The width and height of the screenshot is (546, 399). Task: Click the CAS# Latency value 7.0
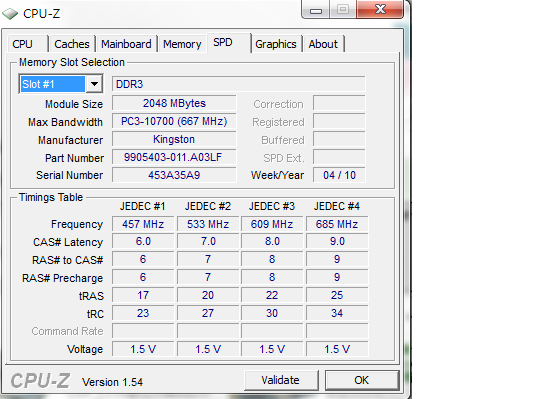[208, 241]
